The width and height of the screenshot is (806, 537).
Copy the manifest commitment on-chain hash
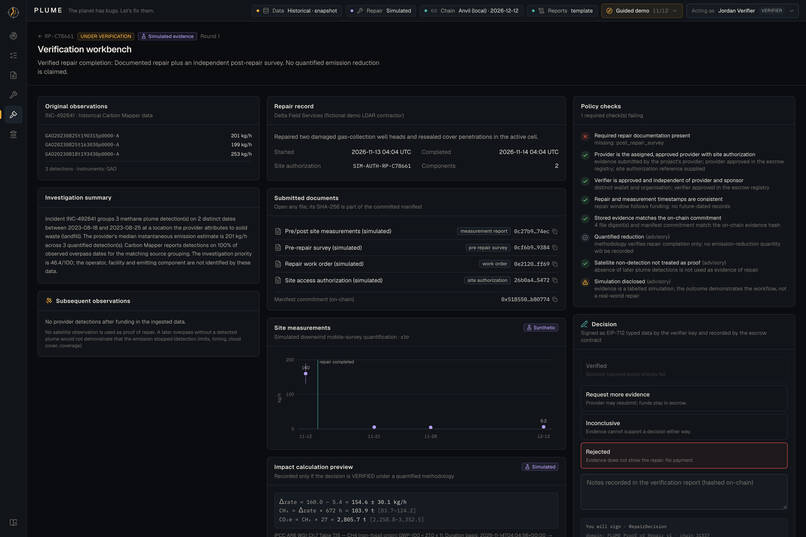(555, 299)
